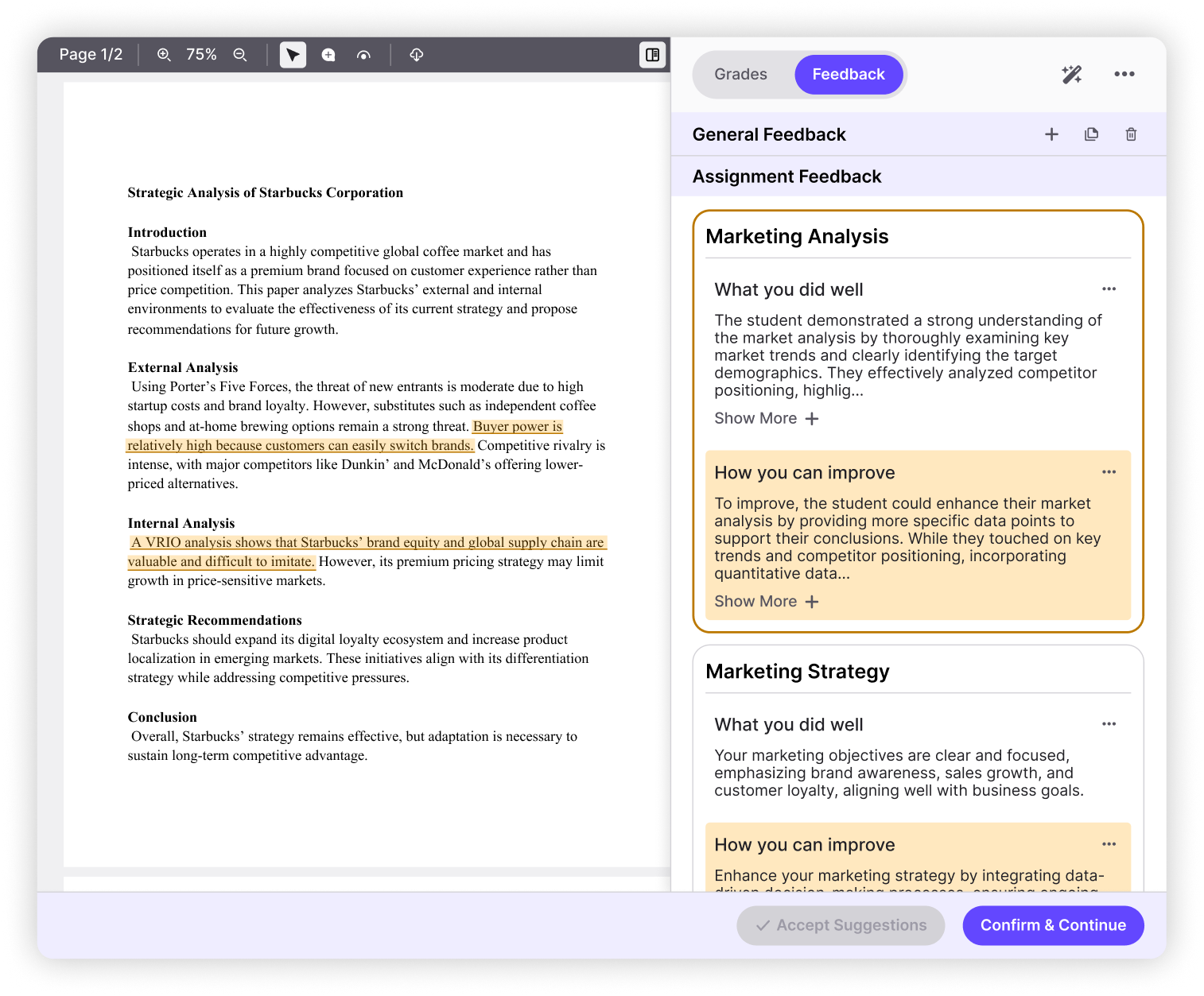Click the zoom out magnifier icon
Screen dimensions: 1204x996
[240, 55]
